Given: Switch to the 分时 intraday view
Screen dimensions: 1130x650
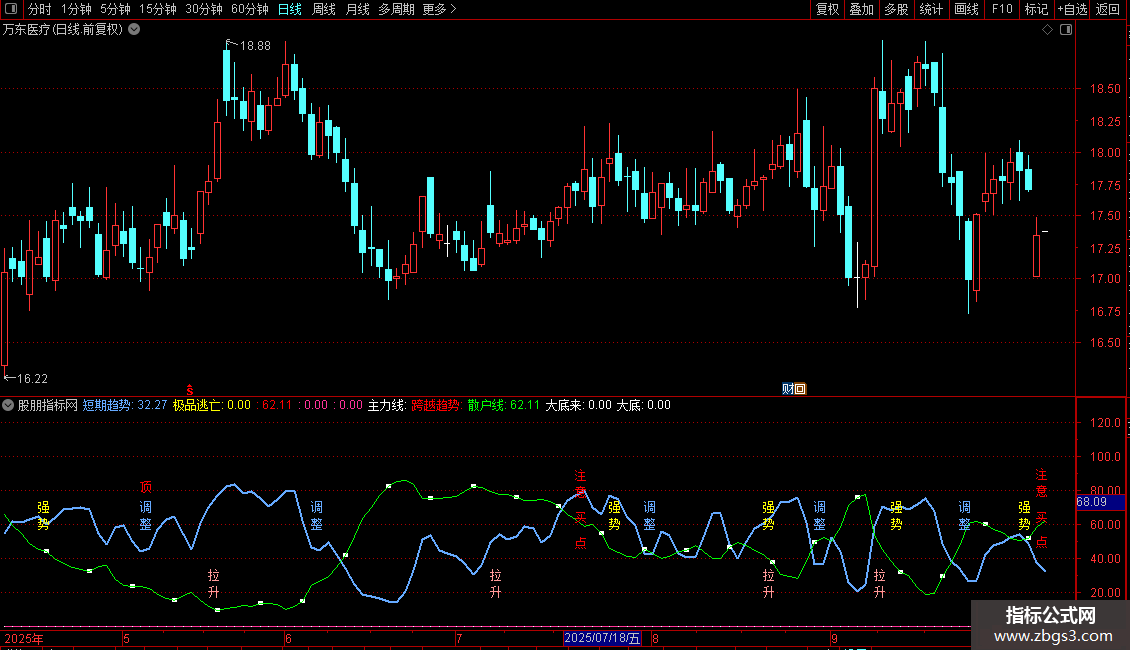Looking at the screenshot, I should click(39, 10).
